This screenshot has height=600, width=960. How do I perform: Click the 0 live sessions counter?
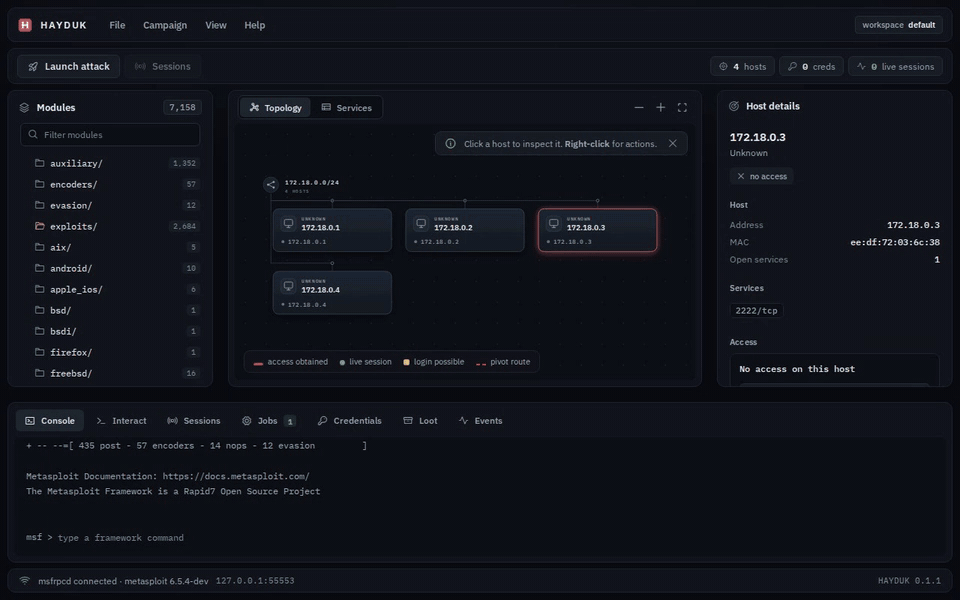click(895, 66)
